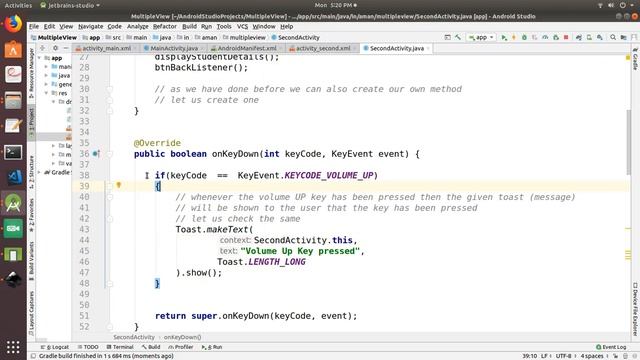Toggle the Device File Explorer side tab
This screenshot has width=640, height=360.
click(x=635, y=309)
